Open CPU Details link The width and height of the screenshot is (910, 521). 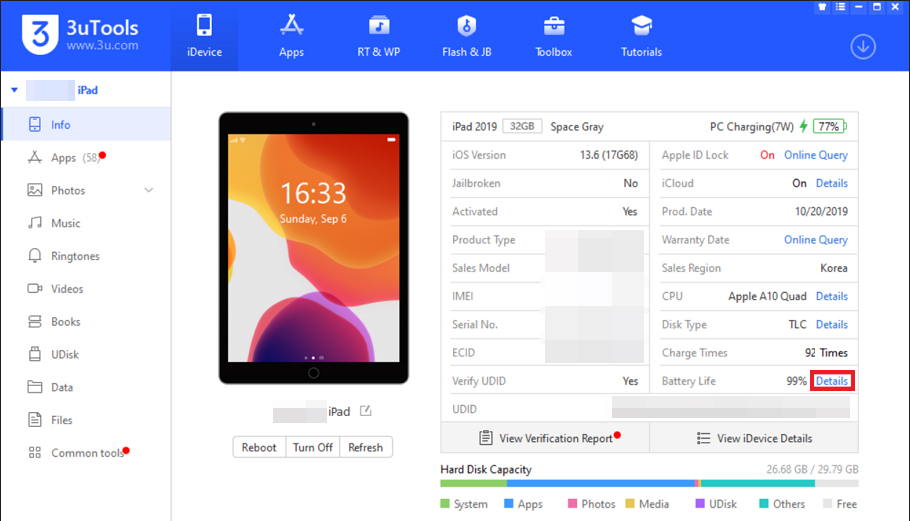coord(832,296)
